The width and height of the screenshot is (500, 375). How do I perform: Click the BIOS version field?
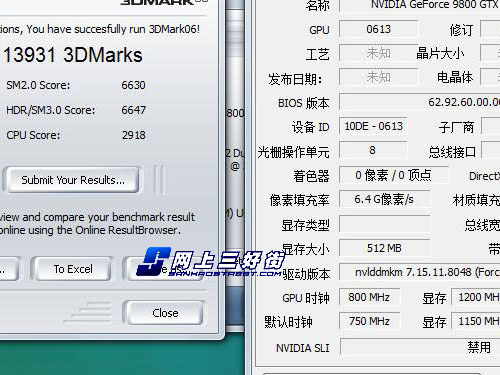[420, 102]
